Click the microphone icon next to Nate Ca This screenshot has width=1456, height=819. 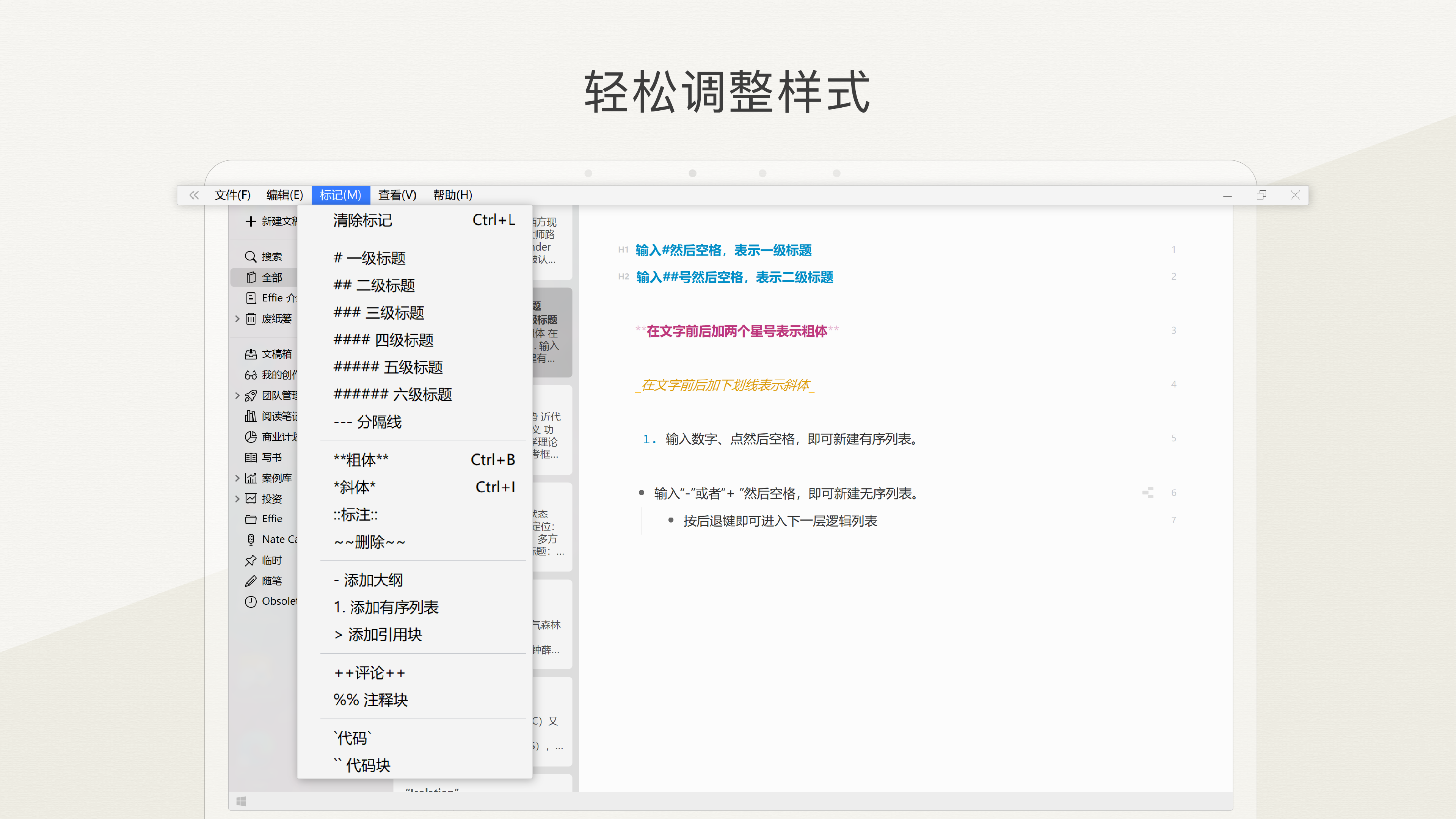251,539
